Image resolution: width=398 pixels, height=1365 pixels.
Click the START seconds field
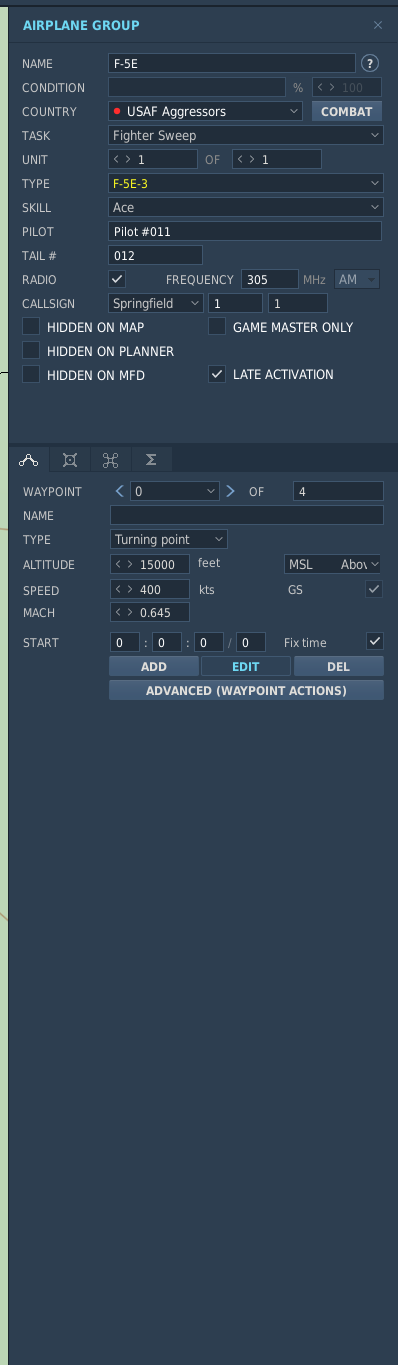coord(208,642)
